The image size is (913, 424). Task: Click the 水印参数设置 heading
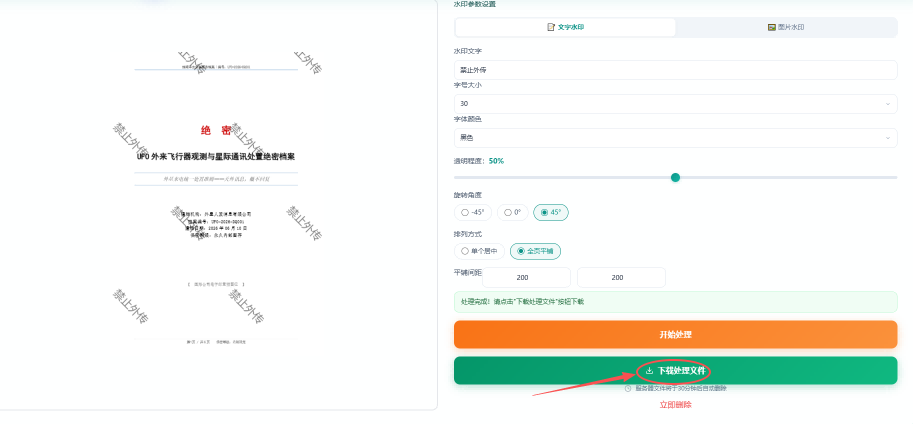pyautogui.click(x=475, y=4)
